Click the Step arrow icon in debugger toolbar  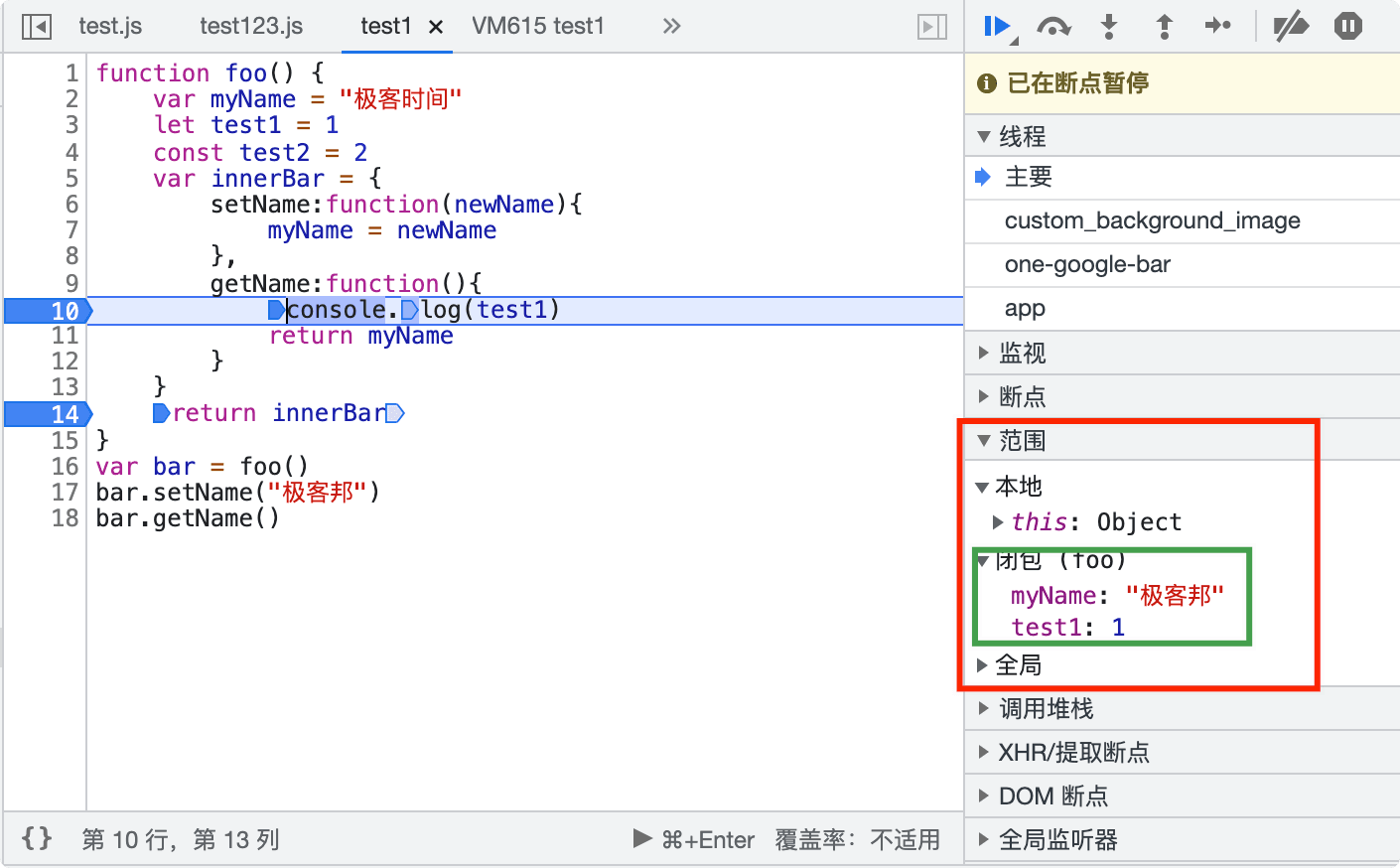(x=1217, y=27)
